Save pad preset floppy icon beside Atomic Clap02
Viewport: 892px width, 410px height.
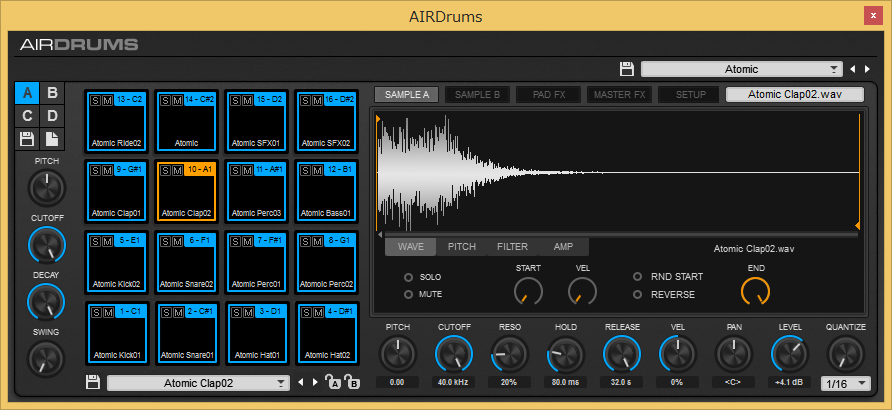pos(93,382)
